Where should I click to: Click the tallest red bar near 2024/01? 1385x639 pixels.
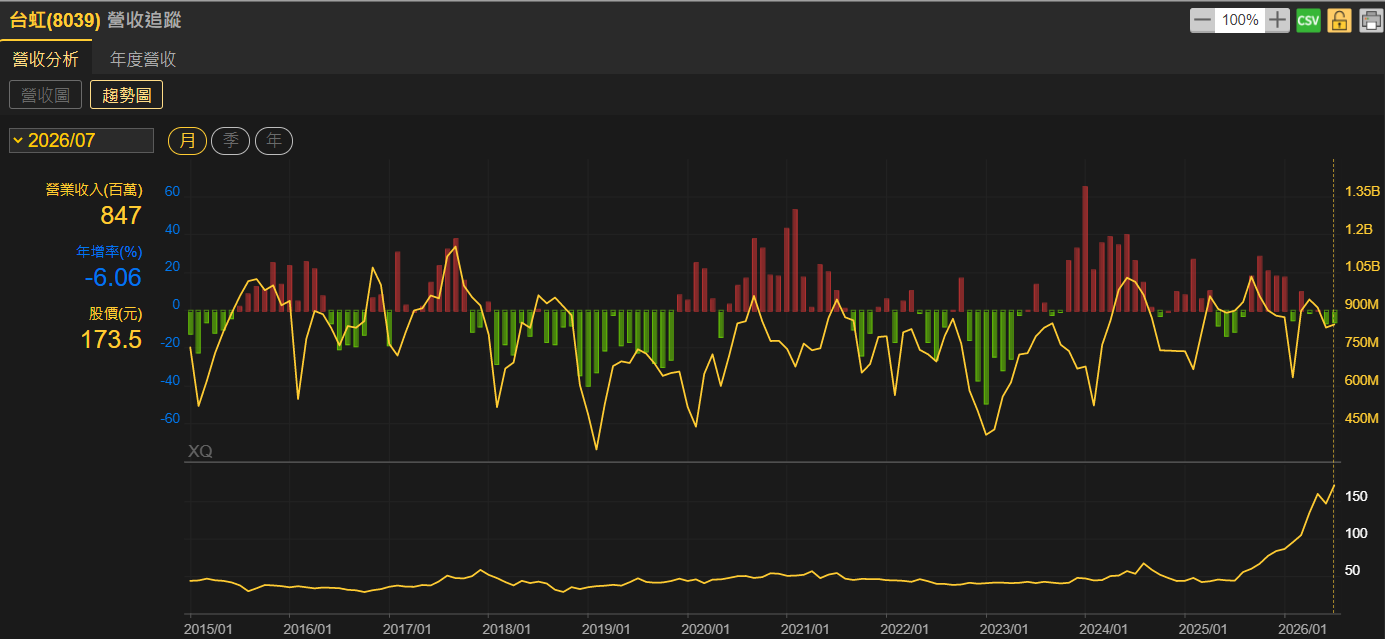(1085, 249)
